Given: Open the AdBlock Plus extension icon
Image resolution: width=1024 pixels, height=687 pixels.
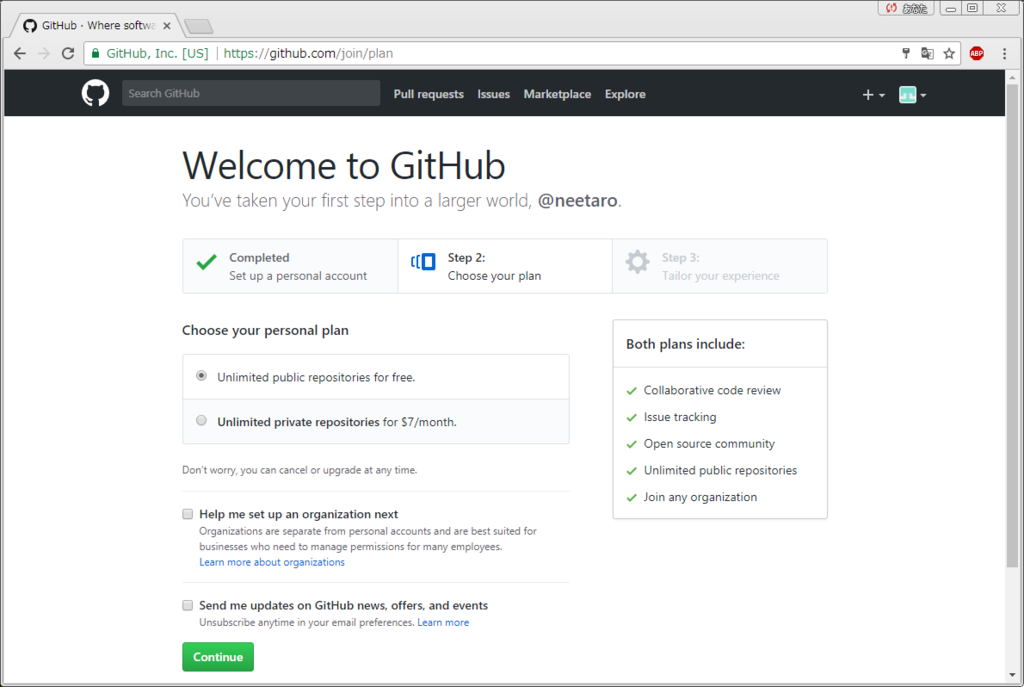Looking at the screenshot, I should click(x=976, y=54).
